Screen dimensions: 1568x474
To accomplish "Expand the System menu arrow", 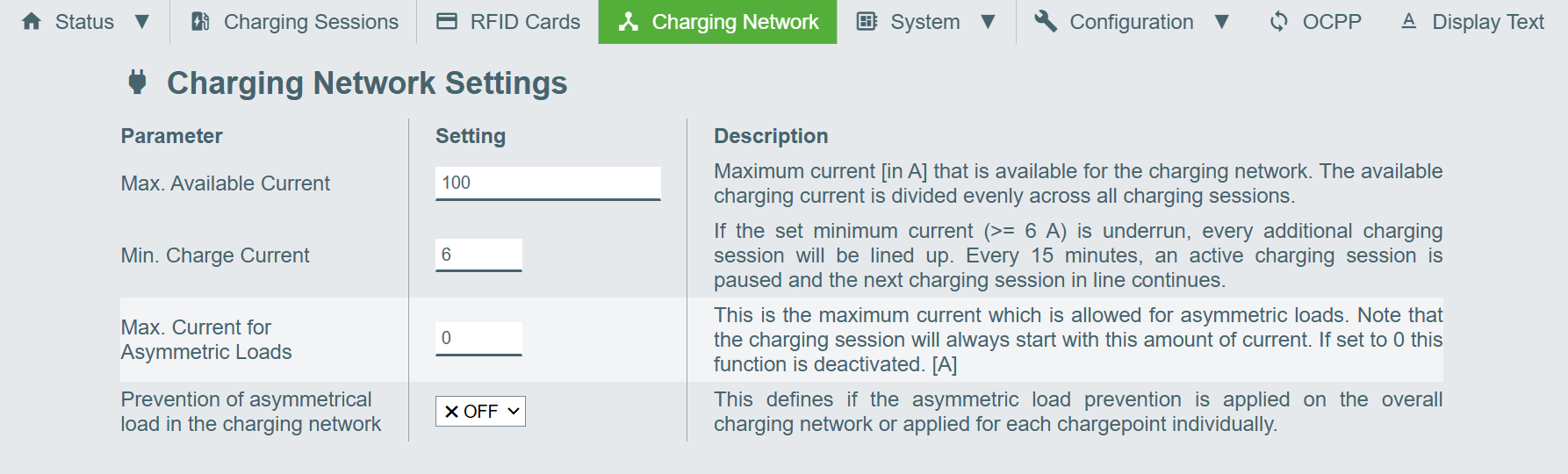I will 988,21.
